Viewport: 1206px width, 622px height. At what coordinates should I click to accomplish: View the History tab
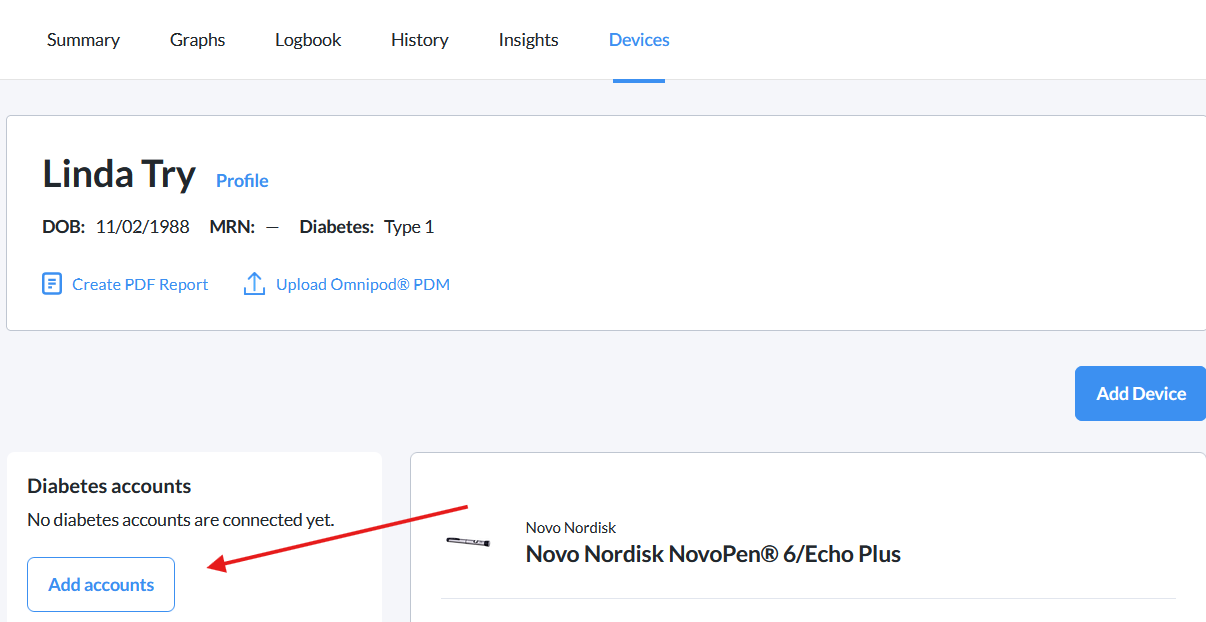(420, 40)
